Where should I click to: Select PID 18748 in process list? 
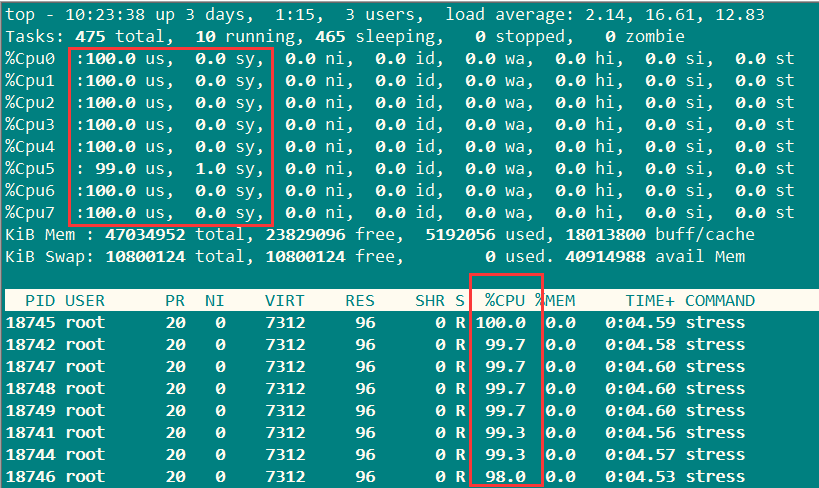(x=29, y=388)
